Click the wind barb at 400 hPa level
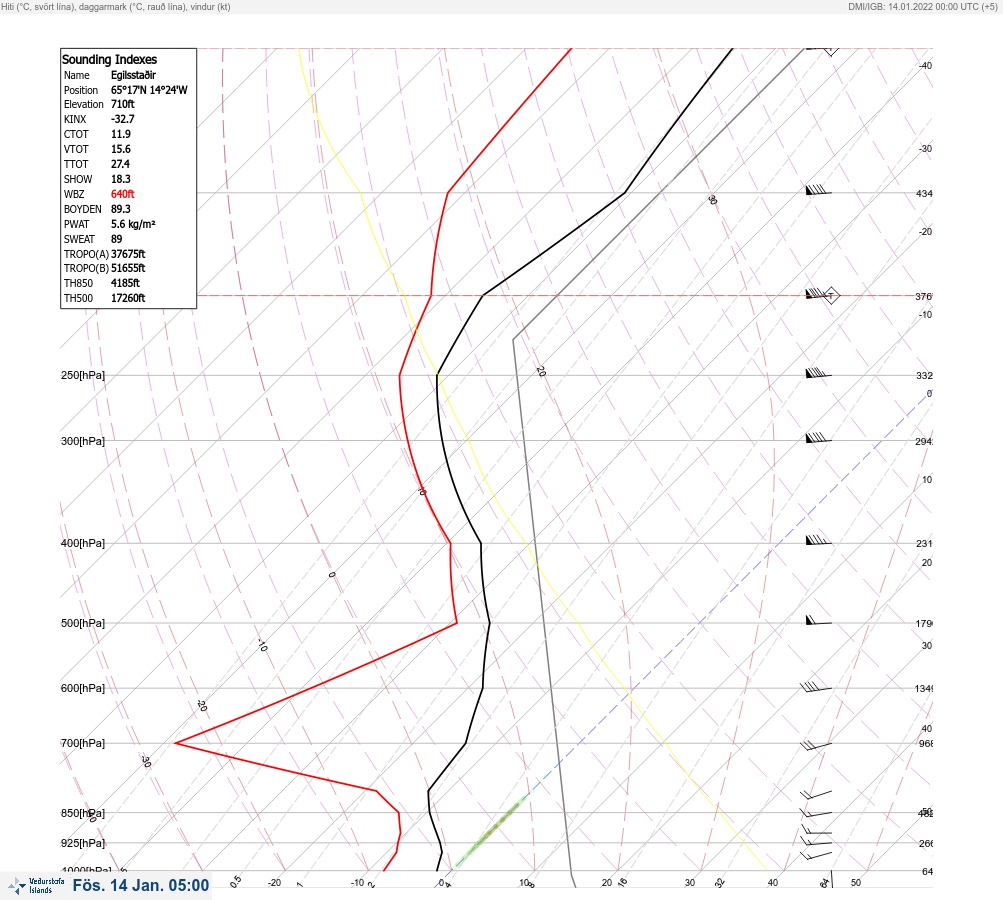 coord(818,541)
